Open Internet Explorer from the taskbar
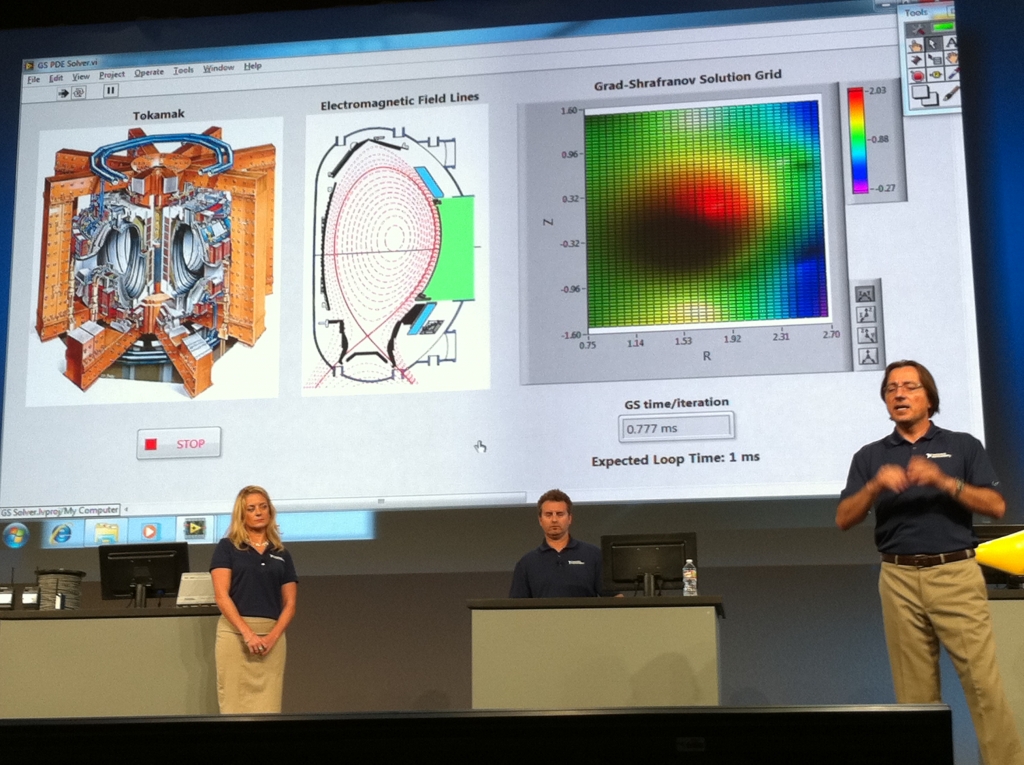This screenshot has height=765, width=1024. (x=61, y=533)
